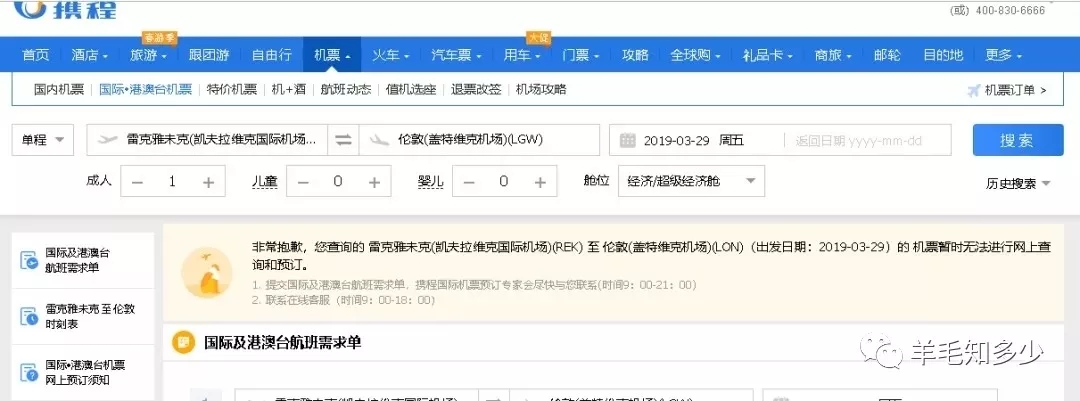Open the 单程 trip type dropdown

(43, 140)
